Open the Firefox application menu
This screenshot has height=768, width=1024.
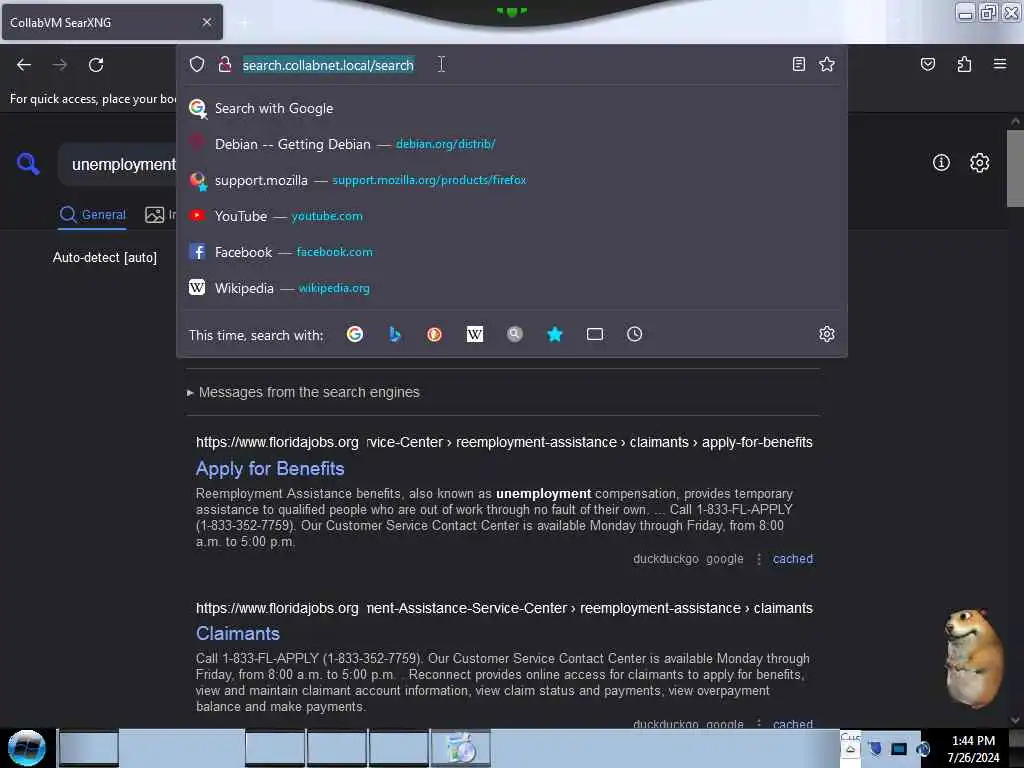pyautogui.click(x=1000, y=64)
